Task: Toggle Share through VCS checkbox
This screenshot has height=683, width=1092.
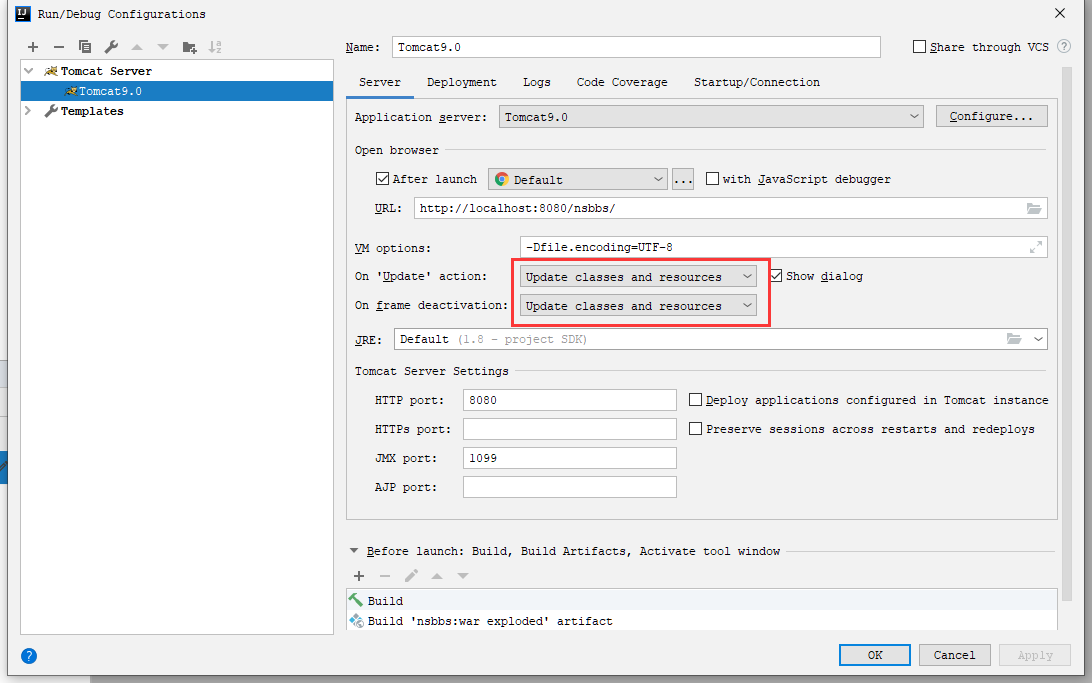Action: click(x=919, y=47)
